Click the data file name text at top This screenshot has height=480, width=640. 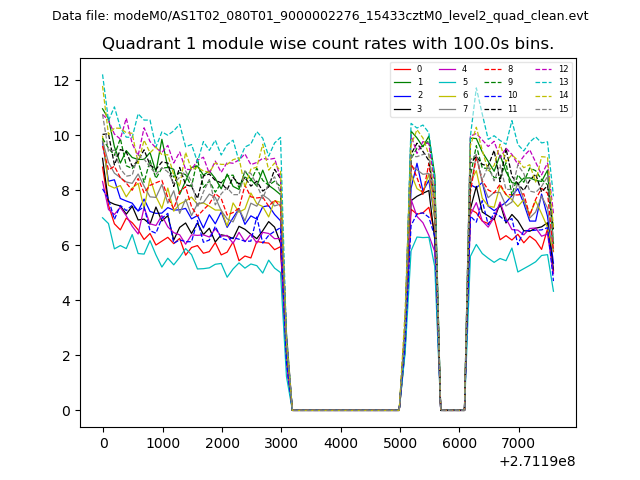pos(320,16)
